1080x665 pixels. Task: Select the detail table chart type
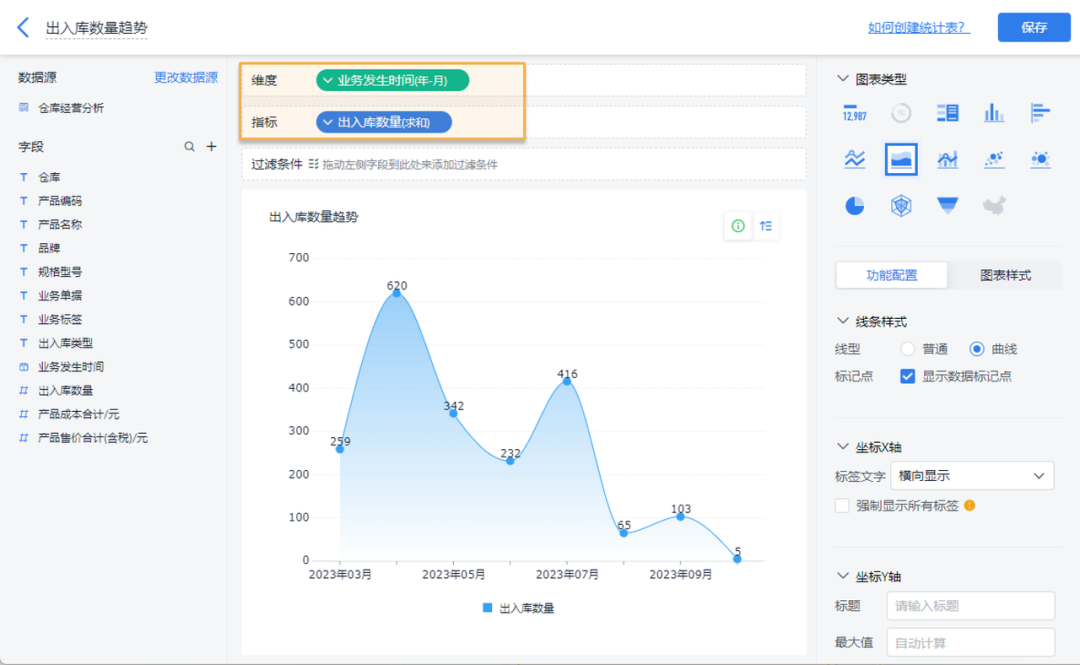947,113
